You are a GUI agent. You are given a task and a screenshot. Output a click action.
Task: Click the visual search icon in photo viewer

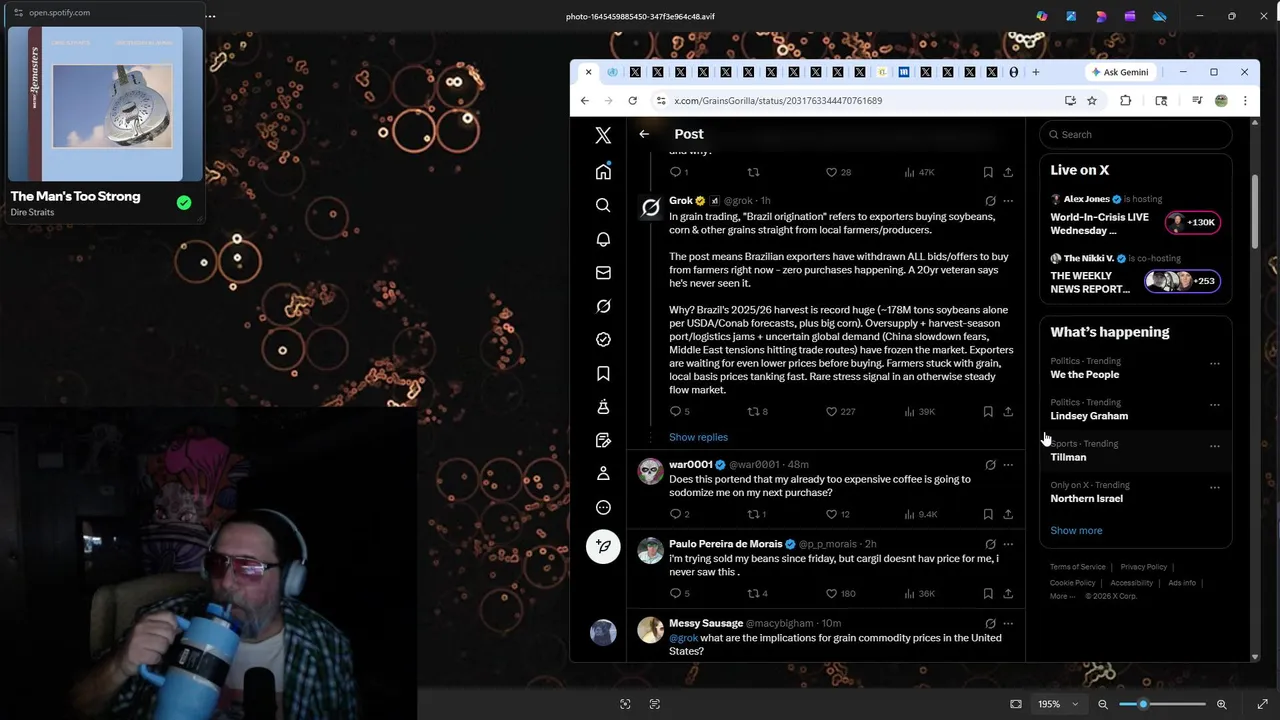(625, 704)
